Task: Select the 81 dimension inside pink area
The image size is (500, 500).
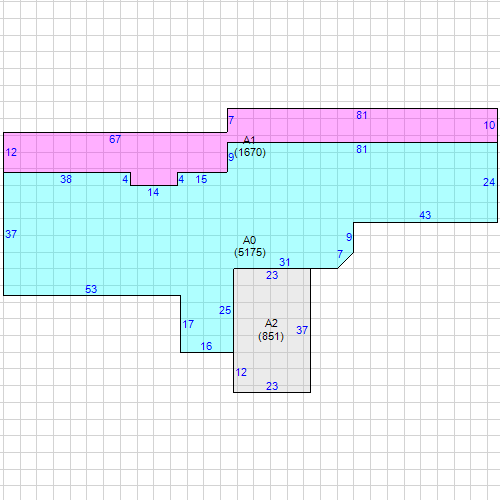Action: (x=362, y=115)
